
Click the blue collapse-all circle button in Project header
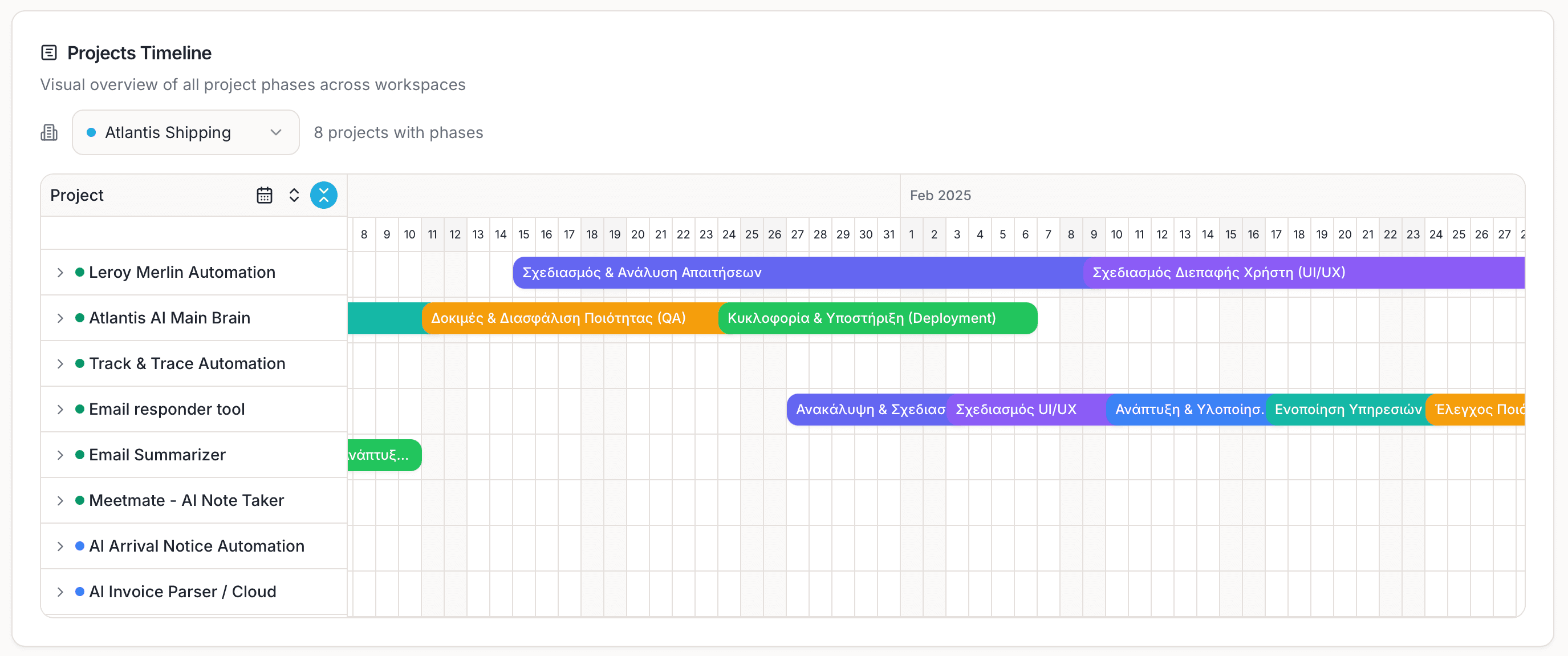324,195
